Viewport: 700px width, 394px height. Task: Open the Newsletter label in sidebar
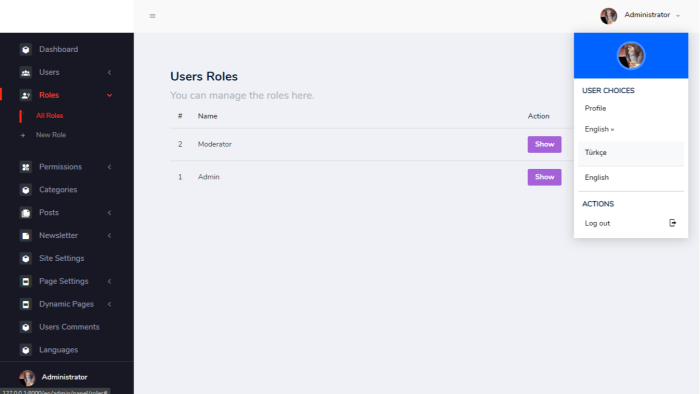[58, 236]
